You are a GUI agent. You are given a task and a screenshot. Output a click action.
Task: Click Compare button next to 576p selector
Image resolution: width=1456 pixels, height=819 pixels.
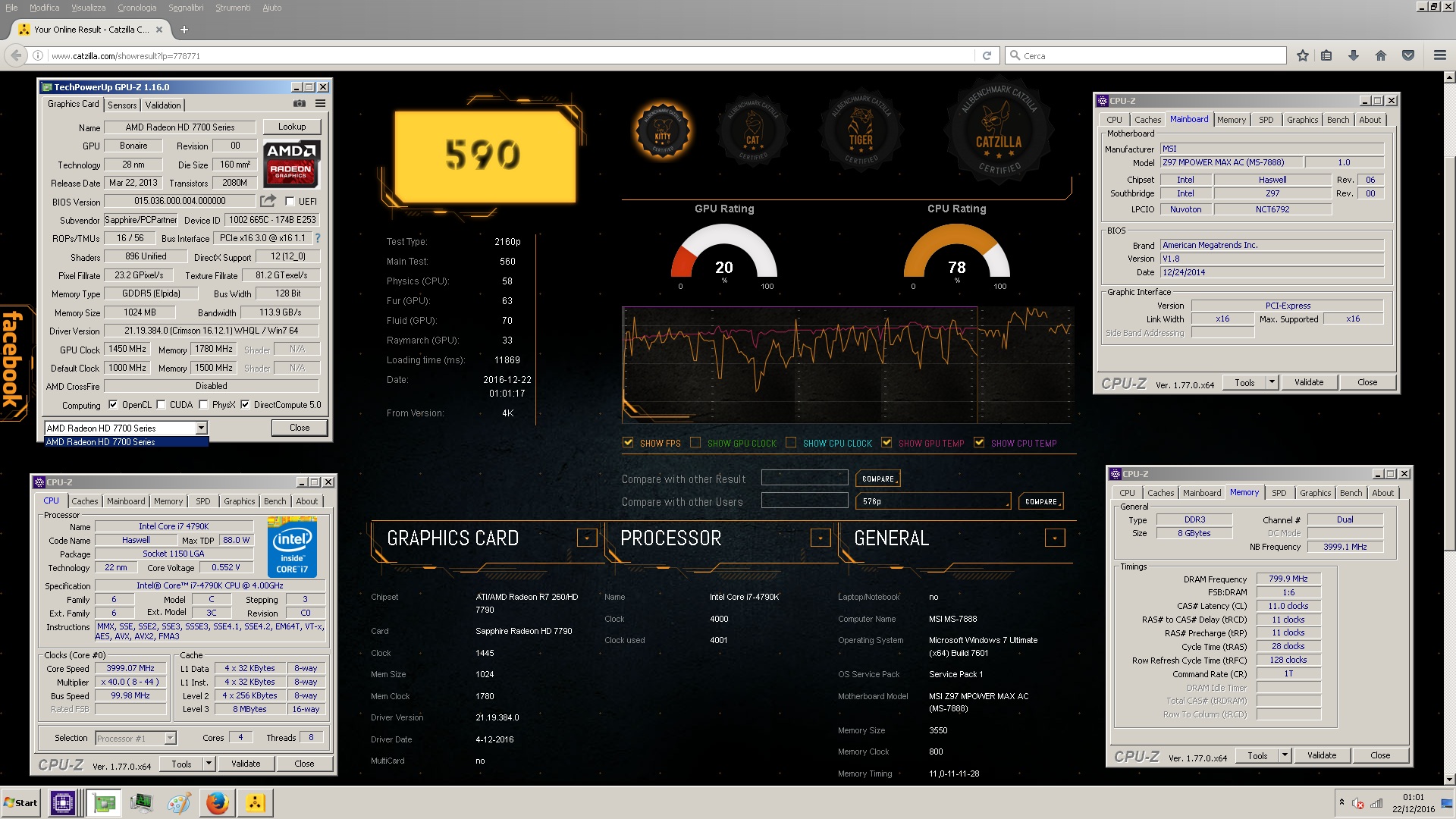[1041, 501]
